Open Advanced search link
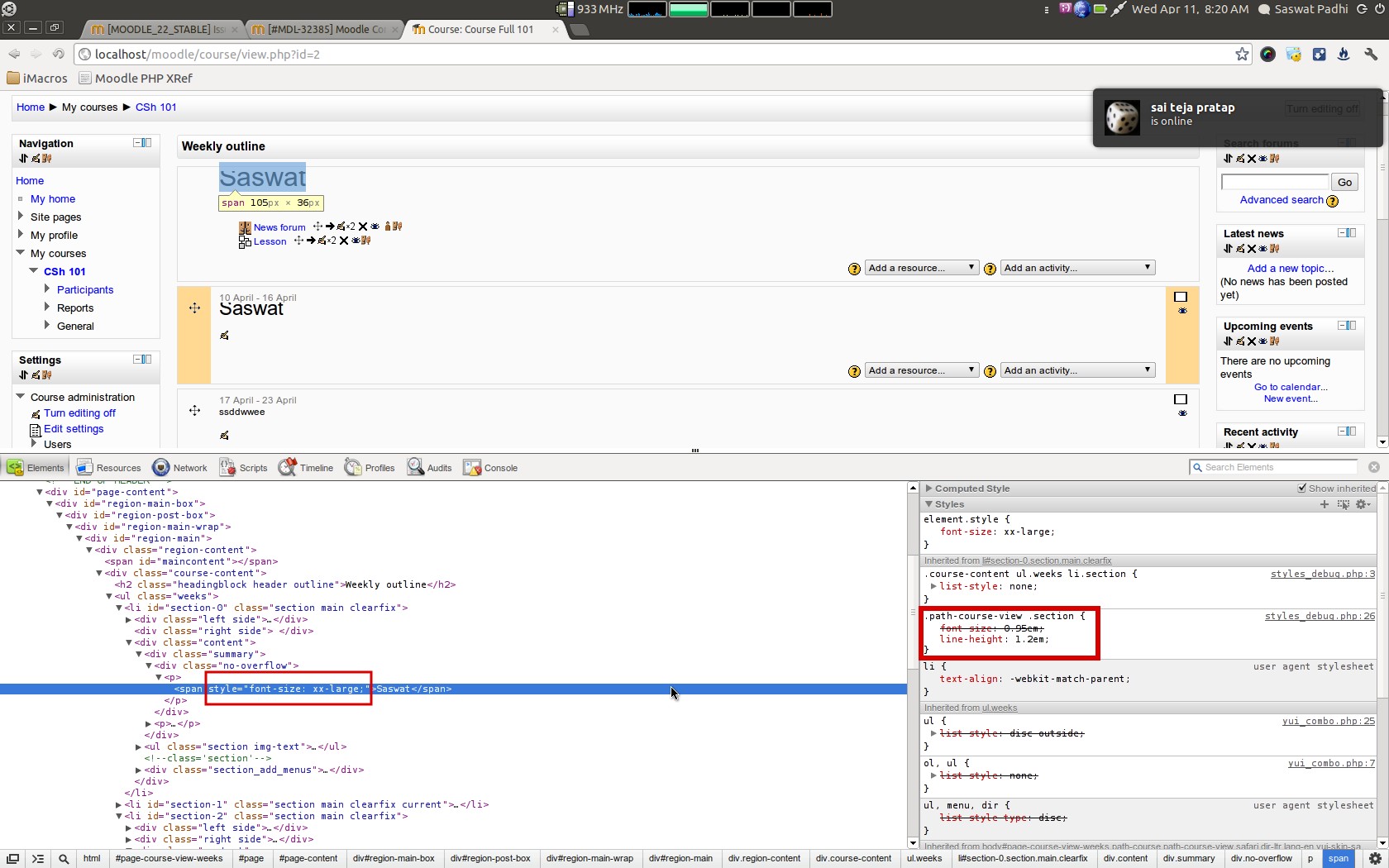 point(1282,200)
